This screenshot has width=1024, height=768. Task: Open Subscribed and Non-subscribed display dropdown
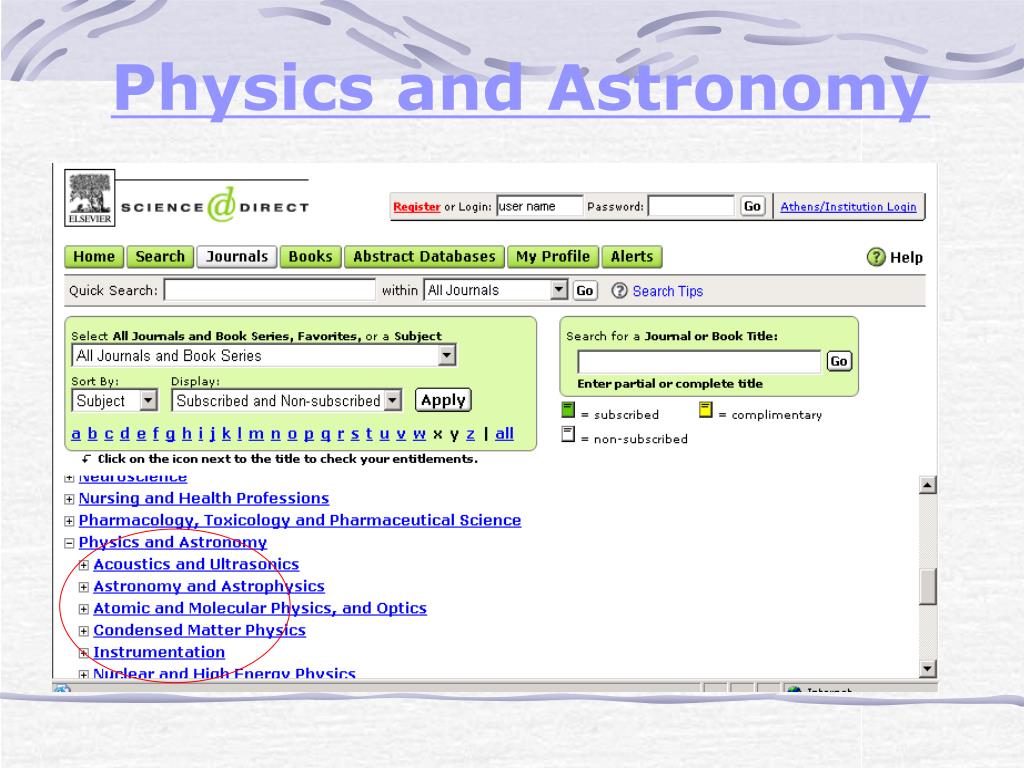[287, 400]
